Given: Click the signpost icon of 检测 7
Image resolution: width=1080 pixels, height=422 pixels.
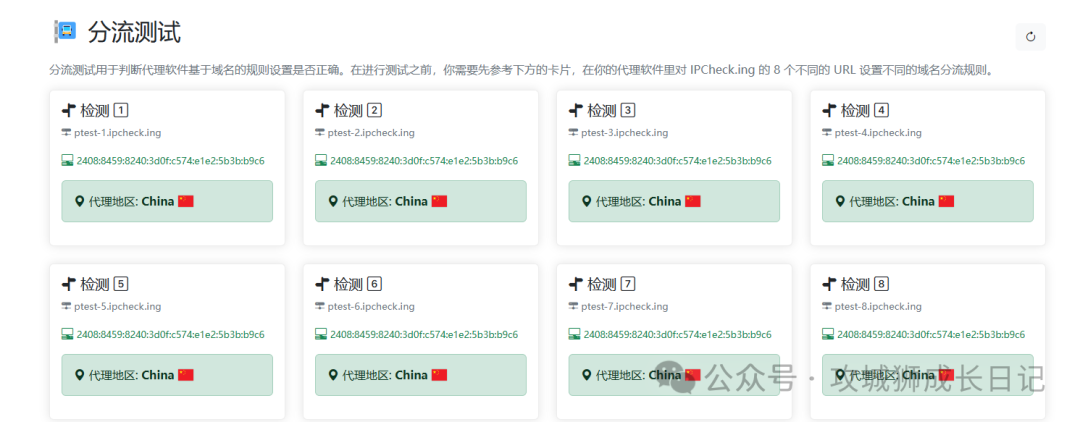Looking at the screenshot, I should click(575, 284).
